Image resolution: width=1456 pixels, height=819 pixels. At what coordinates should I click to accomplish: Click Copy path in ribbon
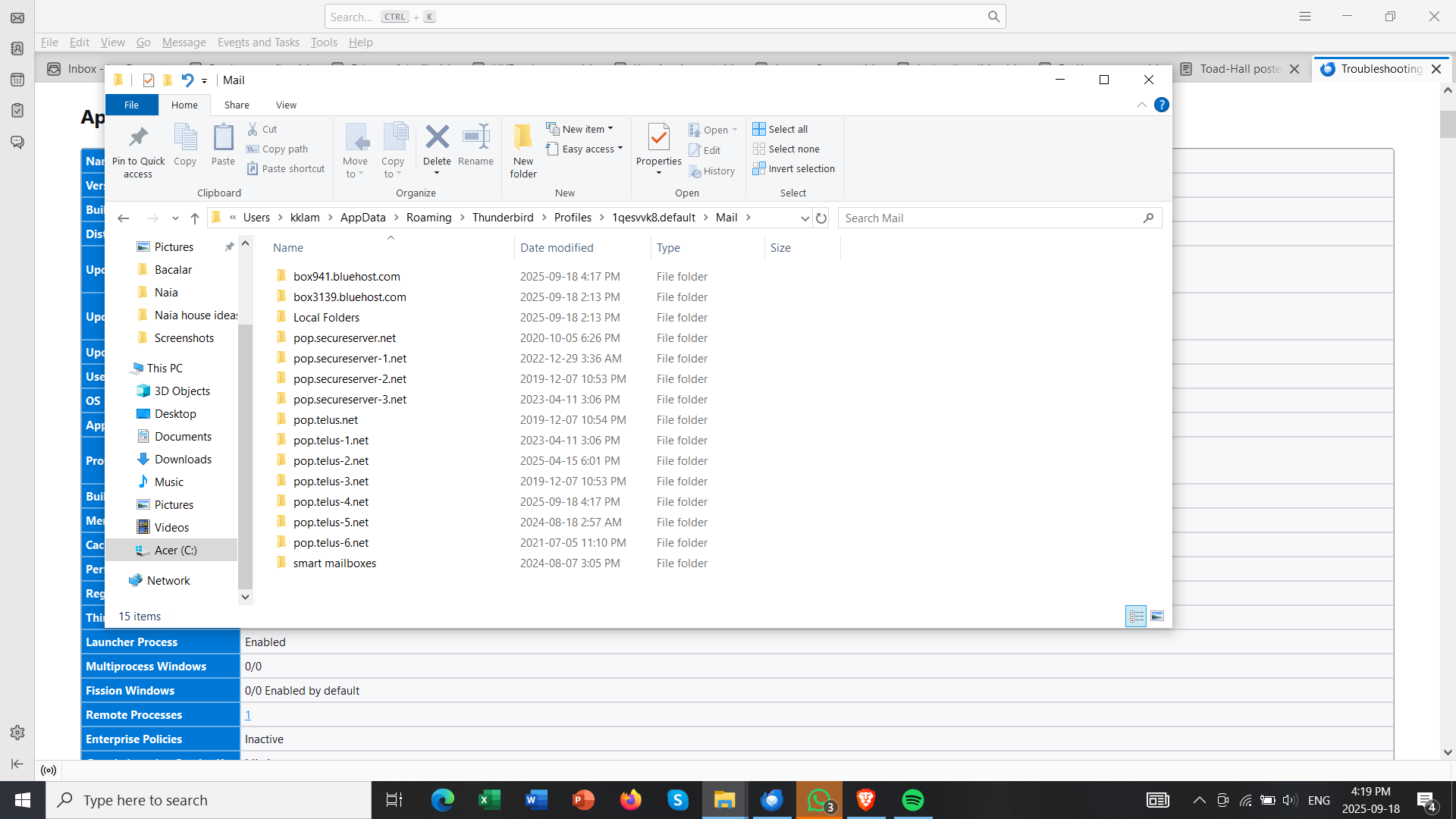[x=277, y=149]
